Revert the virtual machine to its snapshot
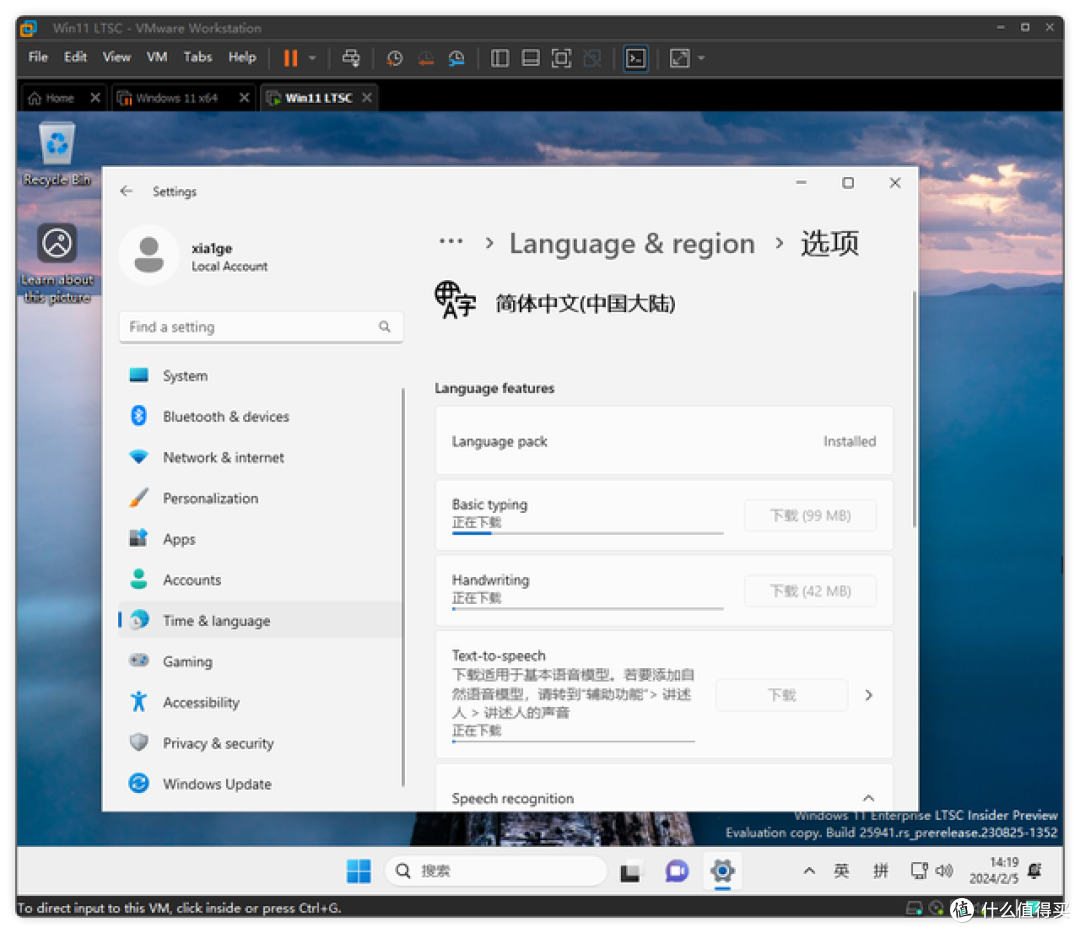The width and height of the screenshot is (1080, 933). tap(425, 58)
